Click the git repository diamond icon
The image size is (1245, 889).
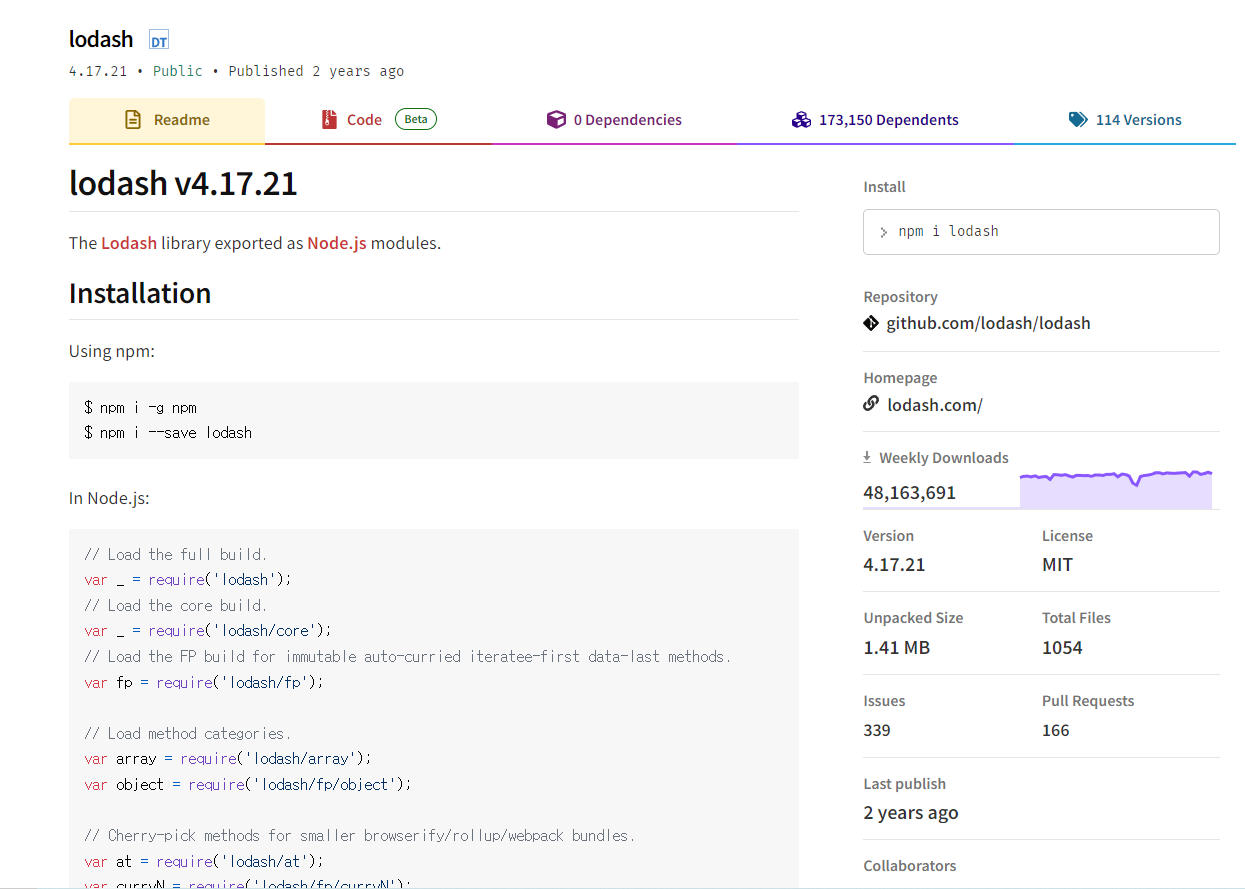pos(871,323)
